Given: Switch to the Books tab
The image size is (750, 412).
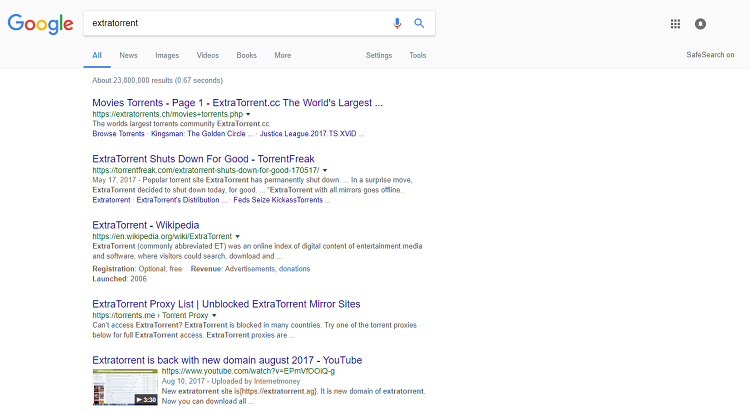Looking at the screenshot, I should tap(246, 56).
